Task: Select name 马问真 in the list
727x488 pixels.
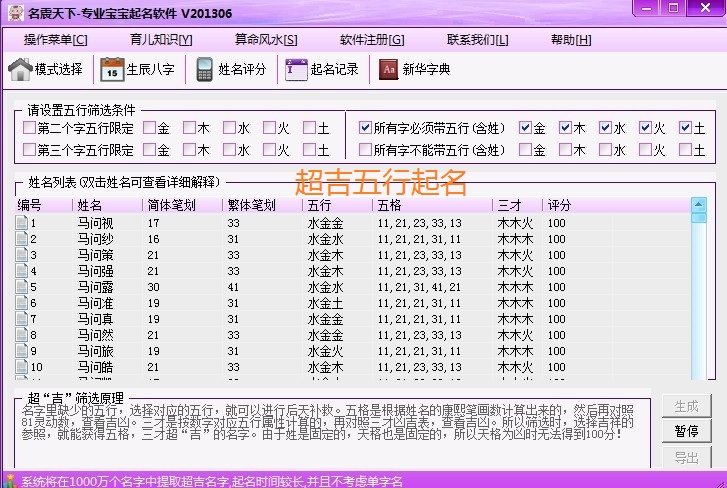Action: tap(96, 319)
